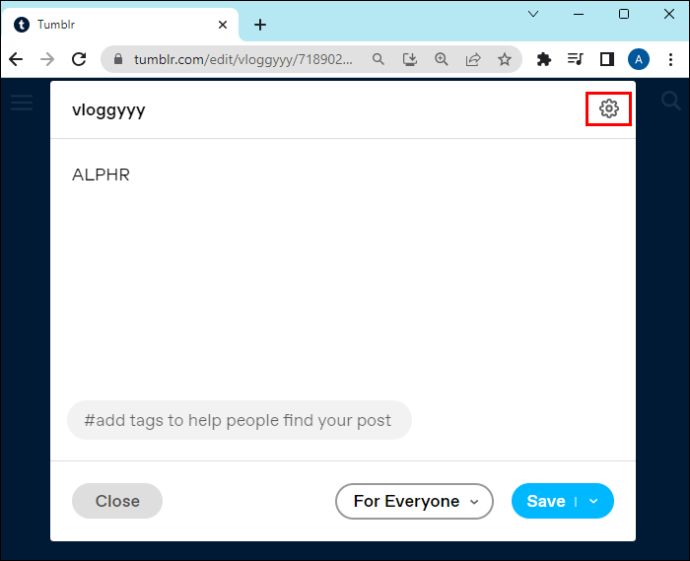The height and width of the screenshot is (561, 690).
Task: Bookmark this page with the star icon
Action: click(504, 59)
